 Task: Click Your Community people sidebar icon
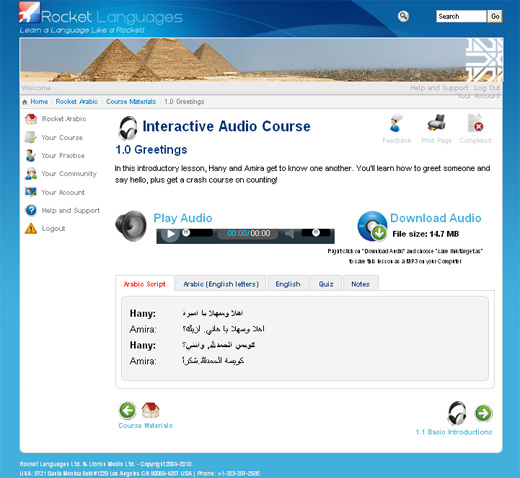click(x=31, y=174)
